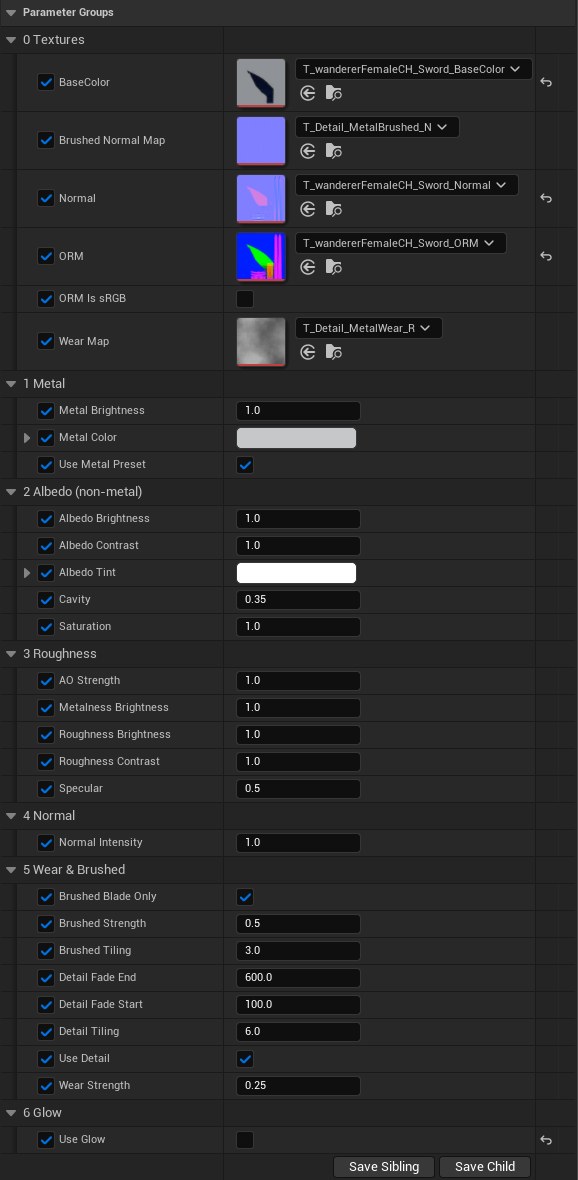The width and height of the screenshot is (578, 1180).
Task: Click the Cavity value field
Action: (x=298, y=600)
